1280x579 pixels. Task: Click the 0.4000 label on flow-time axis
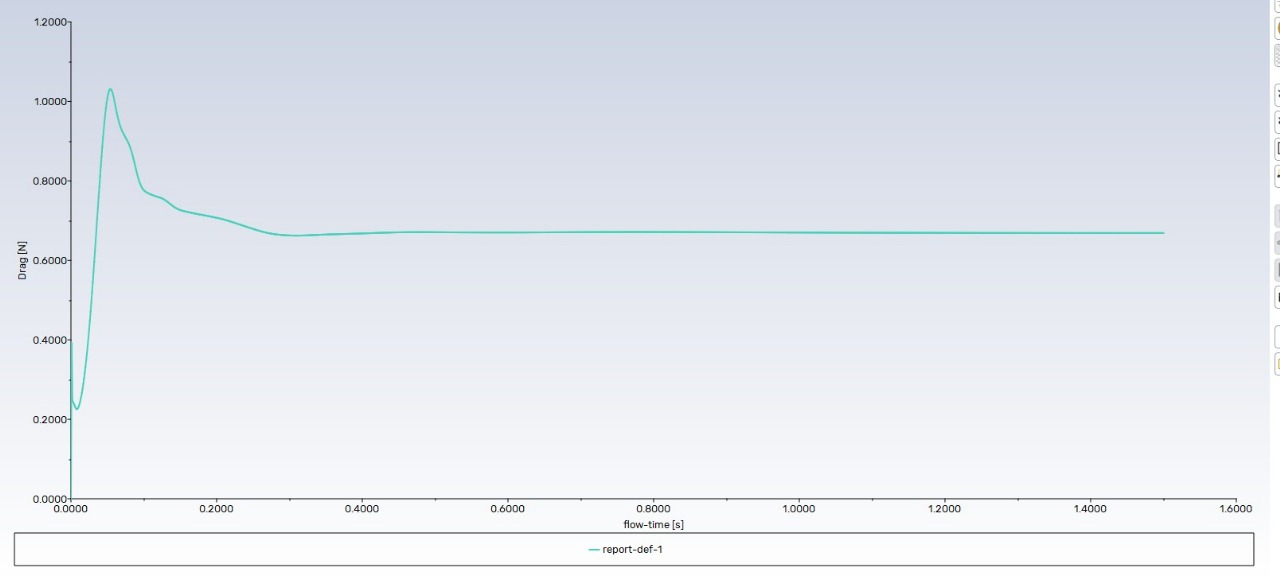coord(362,509)
